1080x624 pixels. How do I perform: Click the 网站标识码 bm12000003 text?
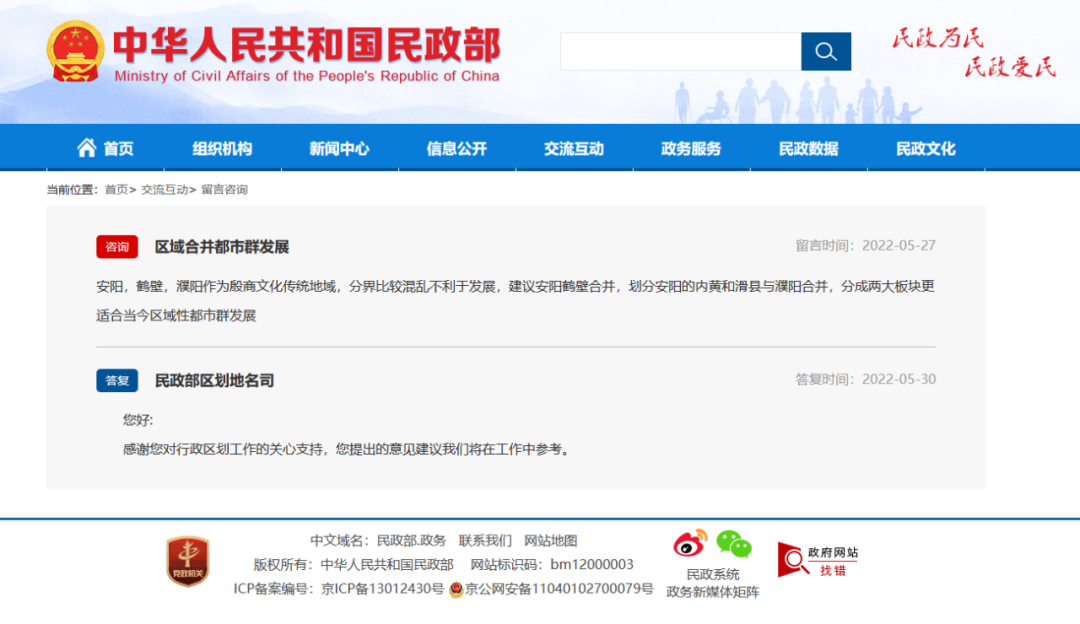pyautogui.click(x=552, y=565)
